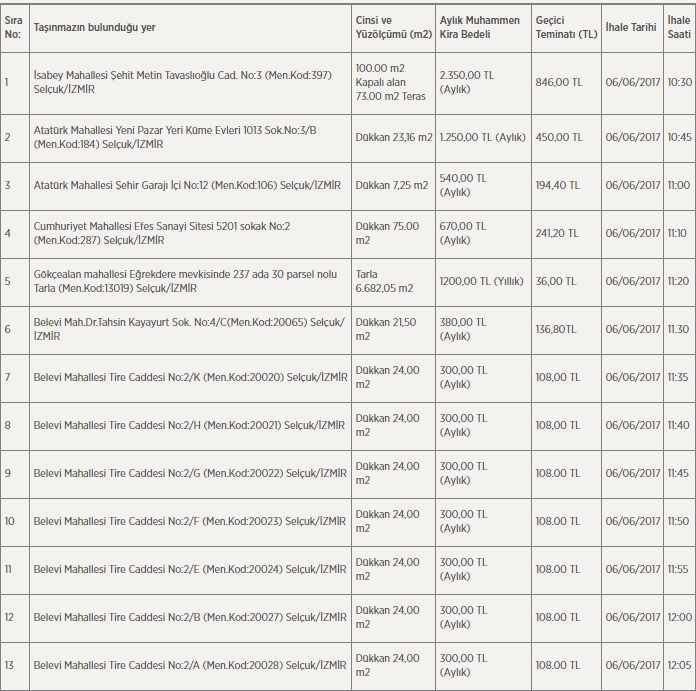Click the 'Sıra No:' column header
The image size is (696, 691).
pyautogui.click(x=13, y=27)
